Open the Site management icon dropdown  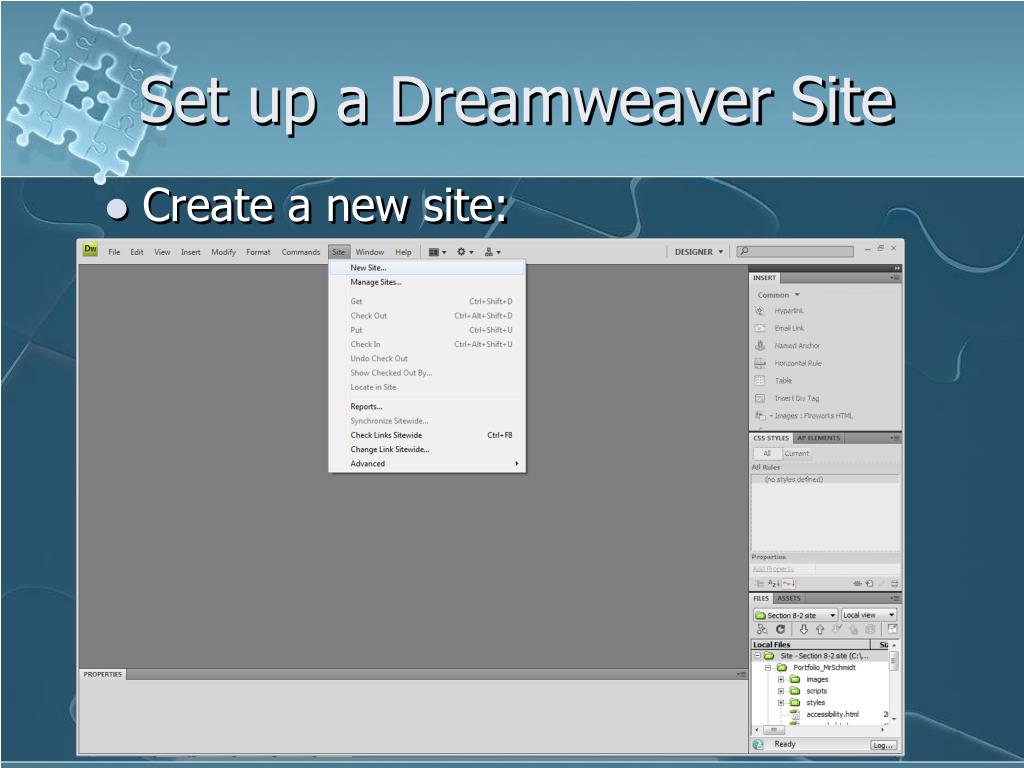pos(492,252)
